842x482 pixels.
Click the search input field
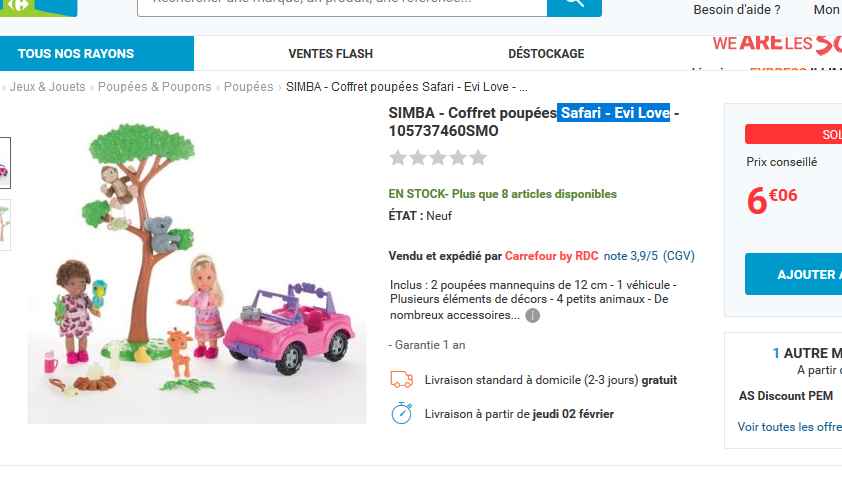tap(342, 6)
